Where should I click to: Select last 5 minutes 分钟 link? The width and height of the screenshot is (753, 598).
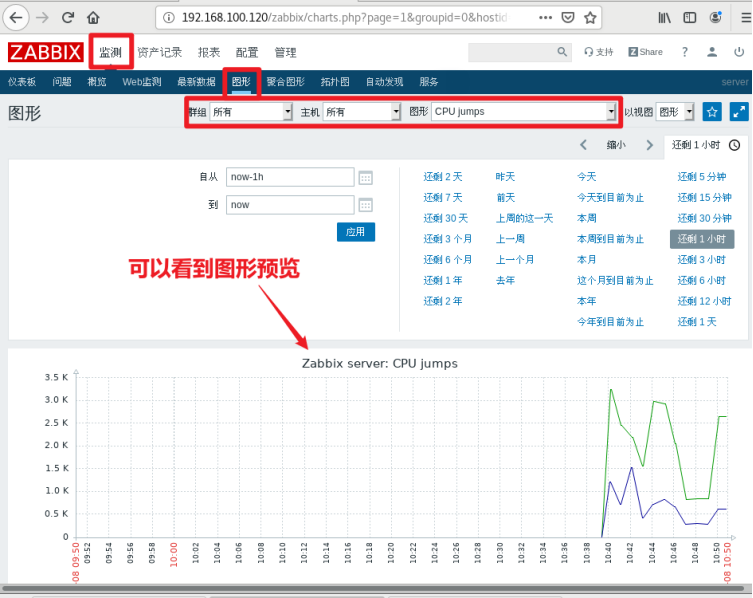point(702,177)
